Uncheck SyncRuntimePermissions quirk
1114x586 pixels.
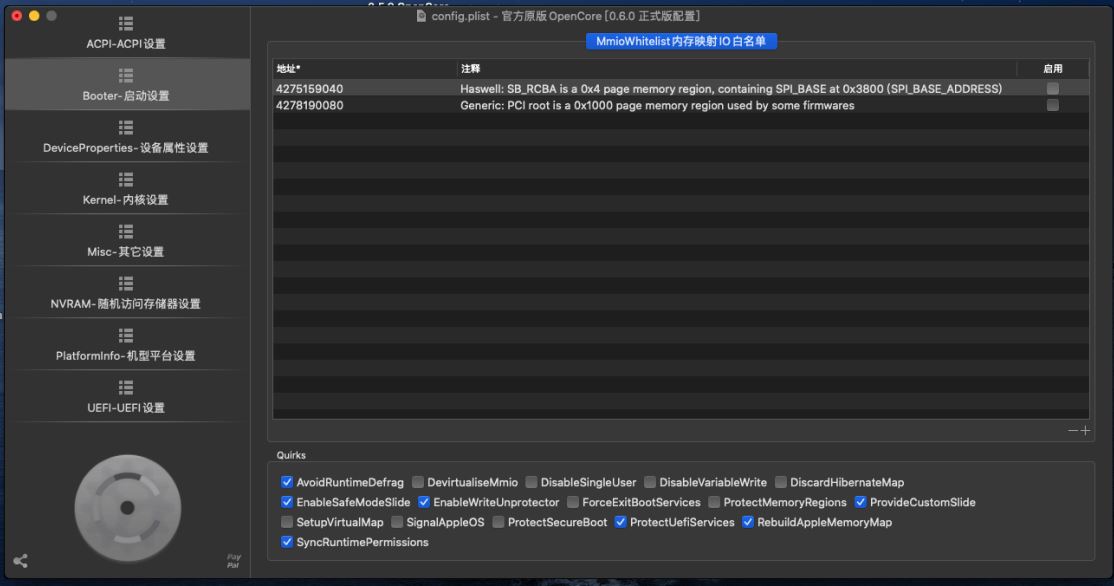pos(287,541)
